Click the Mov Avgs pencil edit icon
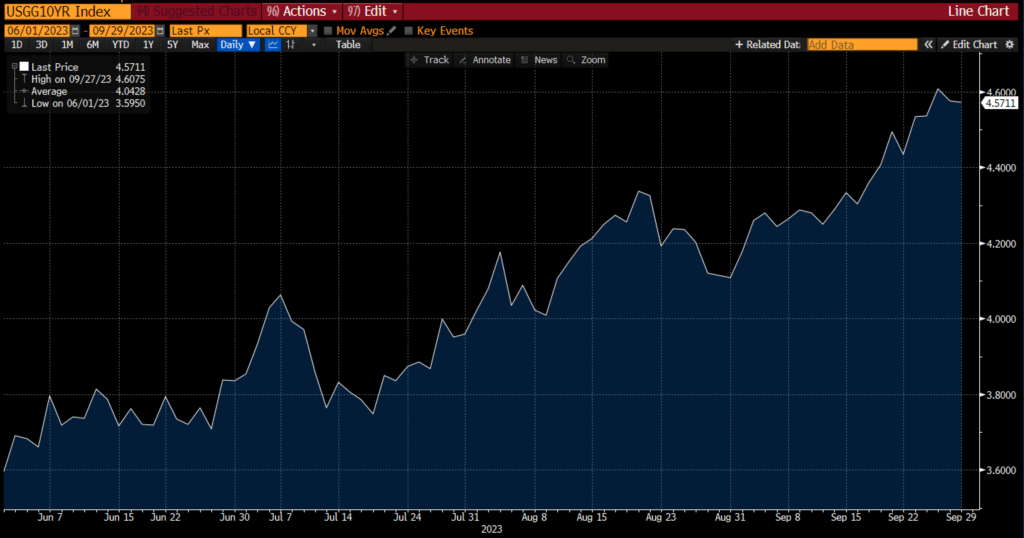Image resolution: width=1024 pixels, height=538 pixels. (x=392, y=31)
